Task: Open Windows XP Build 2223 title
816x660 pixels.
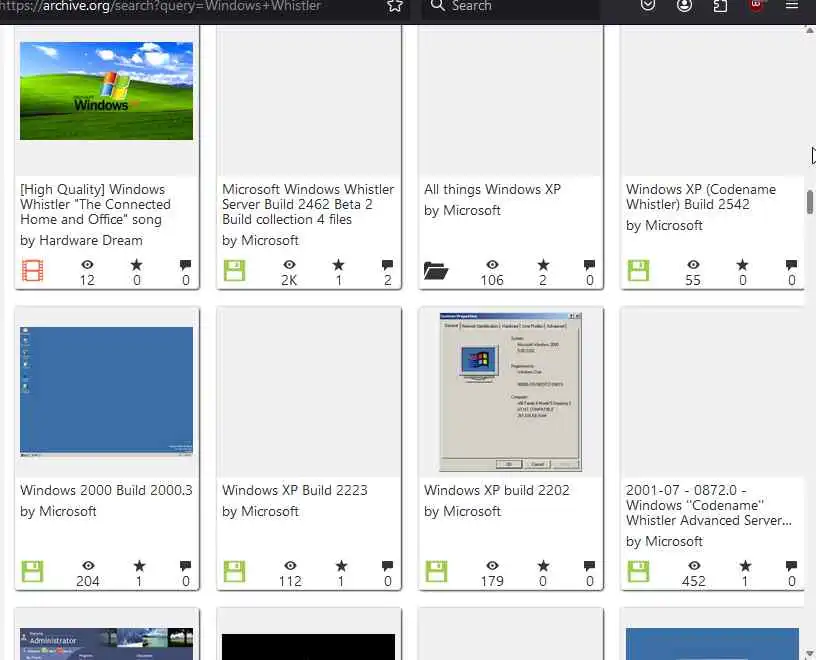Action: pos(295,490)
